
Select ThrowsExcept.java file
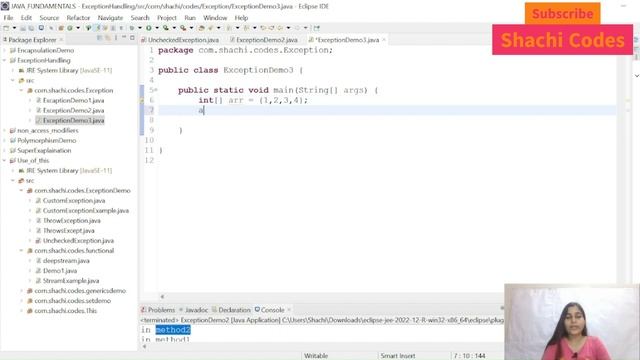point(65,231)
